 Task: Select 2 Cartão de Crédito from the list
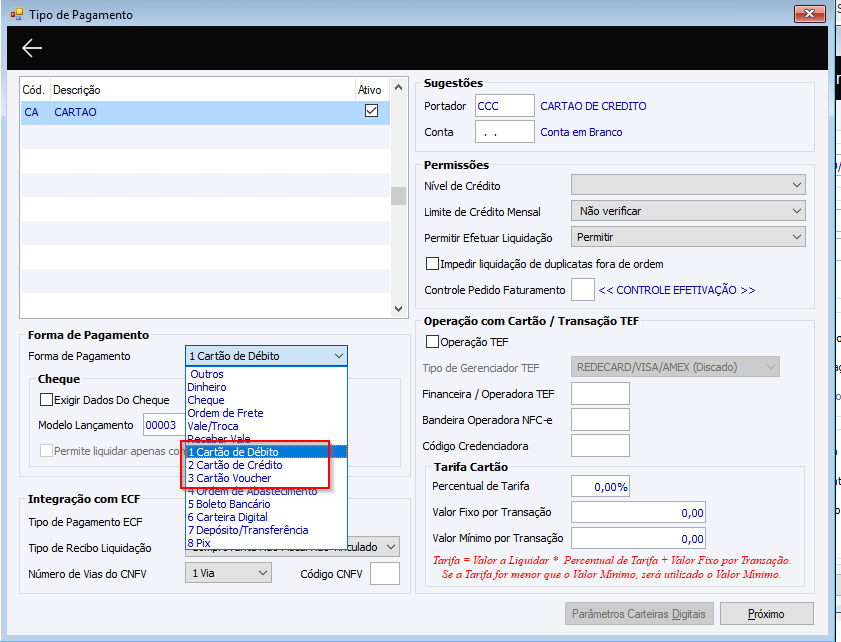pyautogui.click(x=235, y=465)
